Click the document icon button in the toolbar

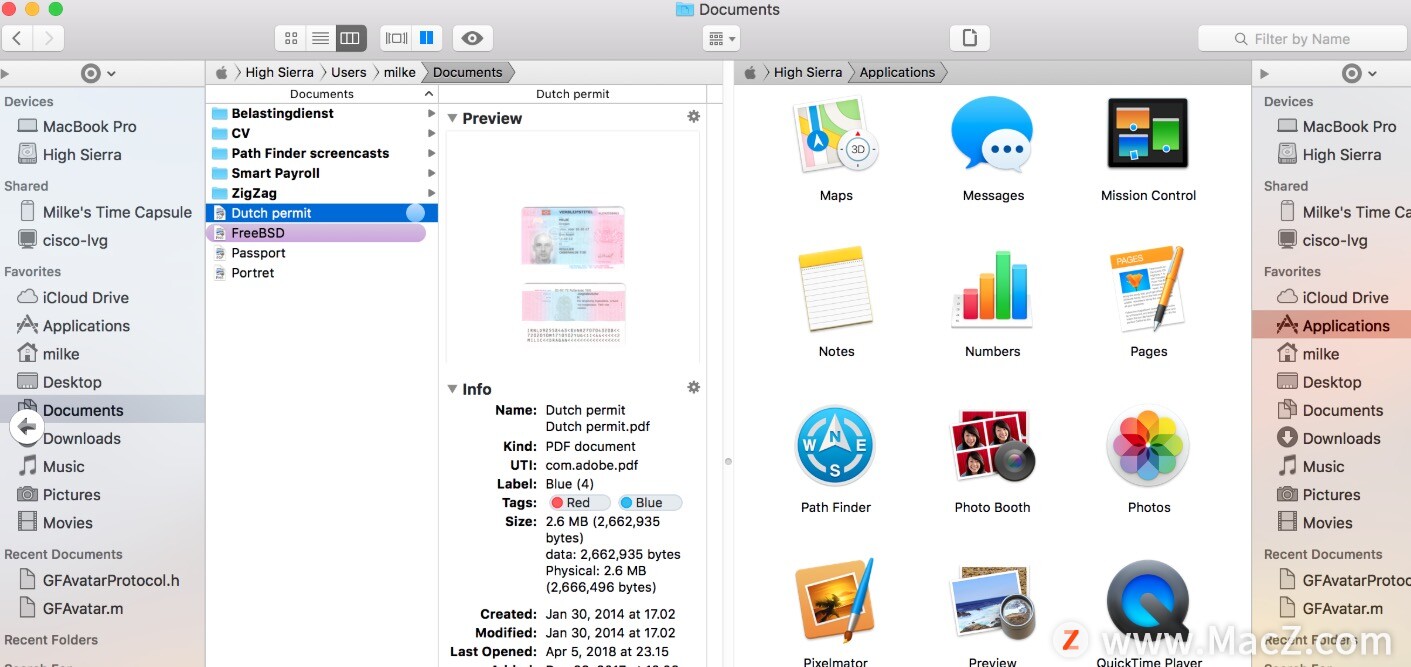tap(969, 38)
